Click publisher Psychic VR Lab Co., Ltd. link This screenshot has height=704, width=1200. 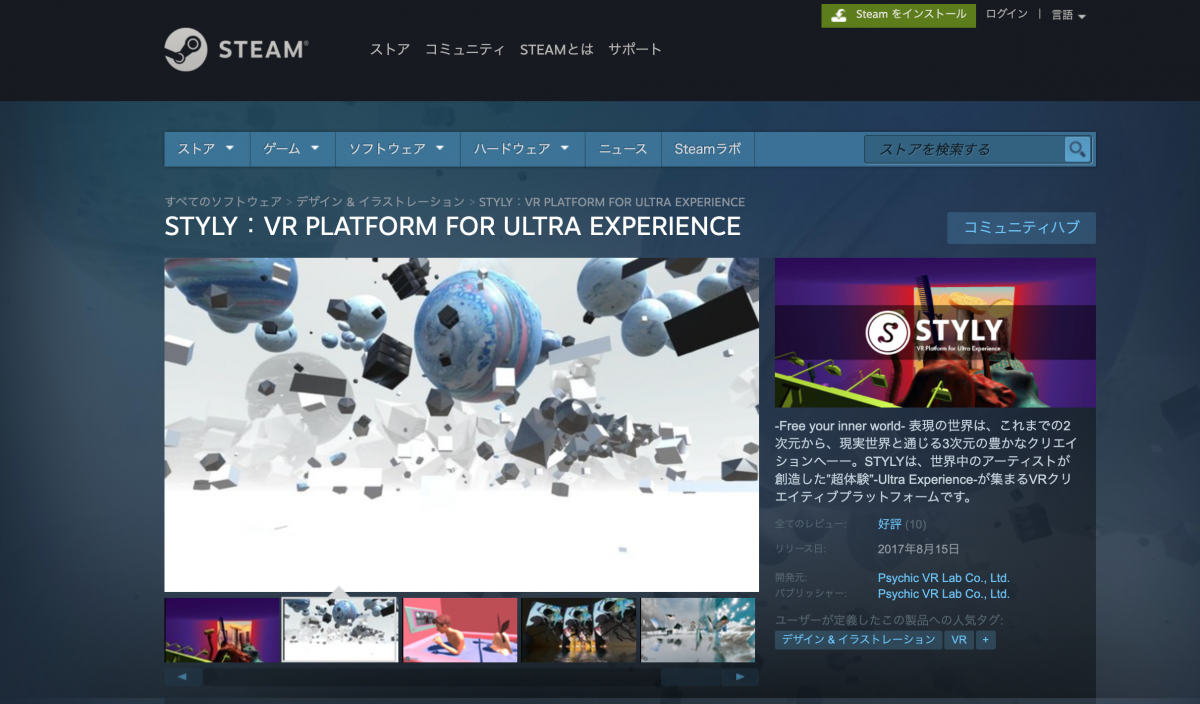(944, 594)
